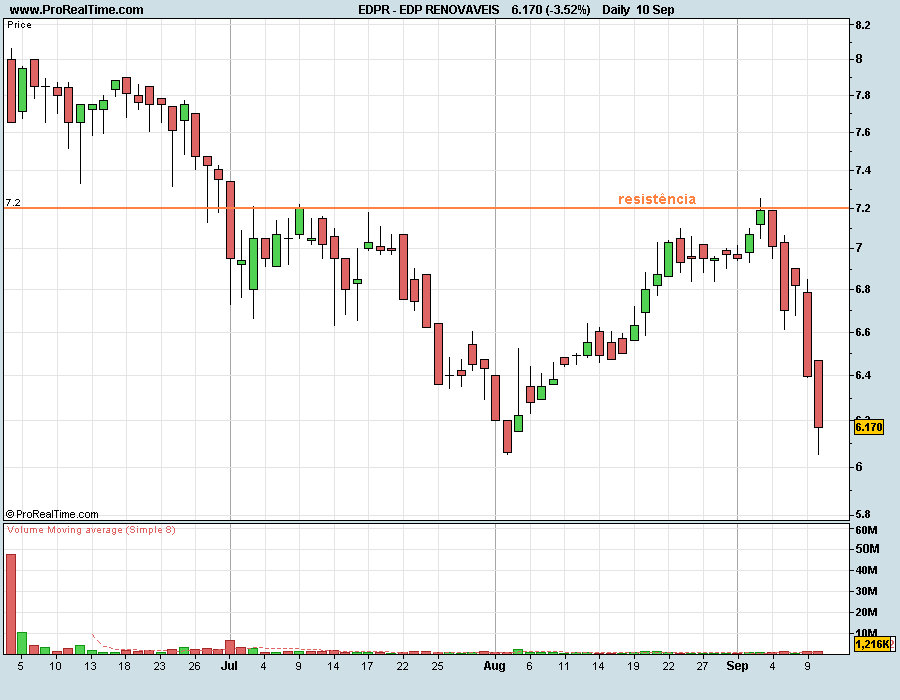The width and height of the screenshot is (900, 700).
Task: Click the 5.8 price axis label
Action: (863, 514)
